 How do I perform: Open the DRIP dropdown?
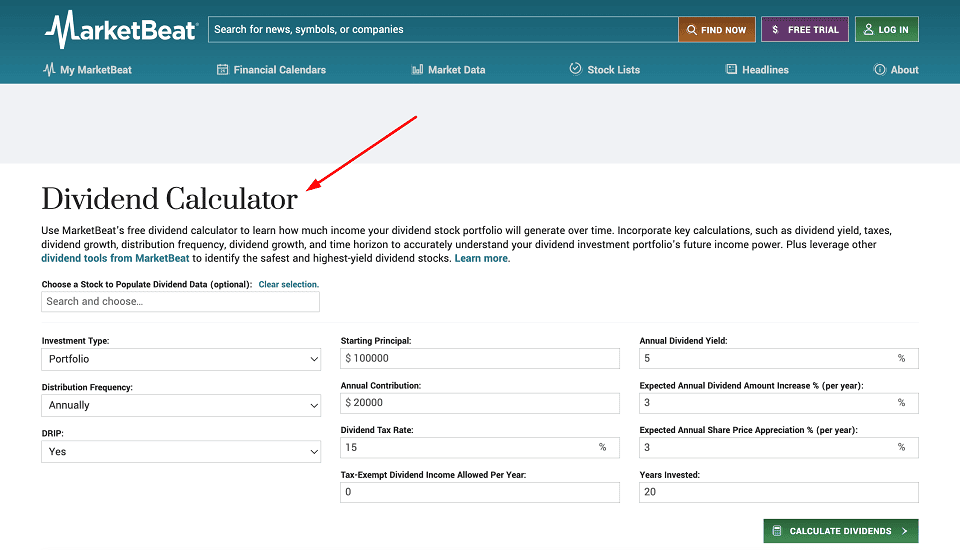click(181, 451)
